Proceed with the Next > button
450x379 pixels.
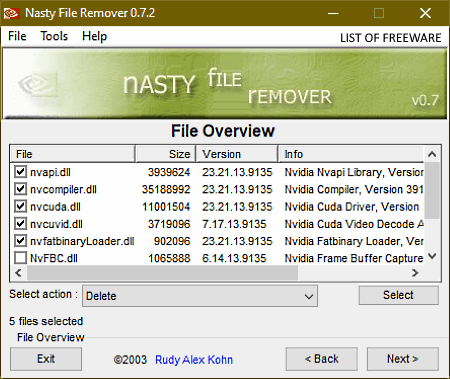point(403,359)
